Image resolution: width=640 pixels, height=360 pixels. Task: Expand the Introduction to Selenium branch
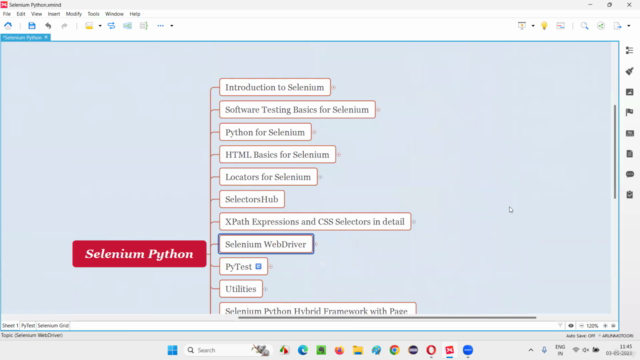click(x=333, y=87)
